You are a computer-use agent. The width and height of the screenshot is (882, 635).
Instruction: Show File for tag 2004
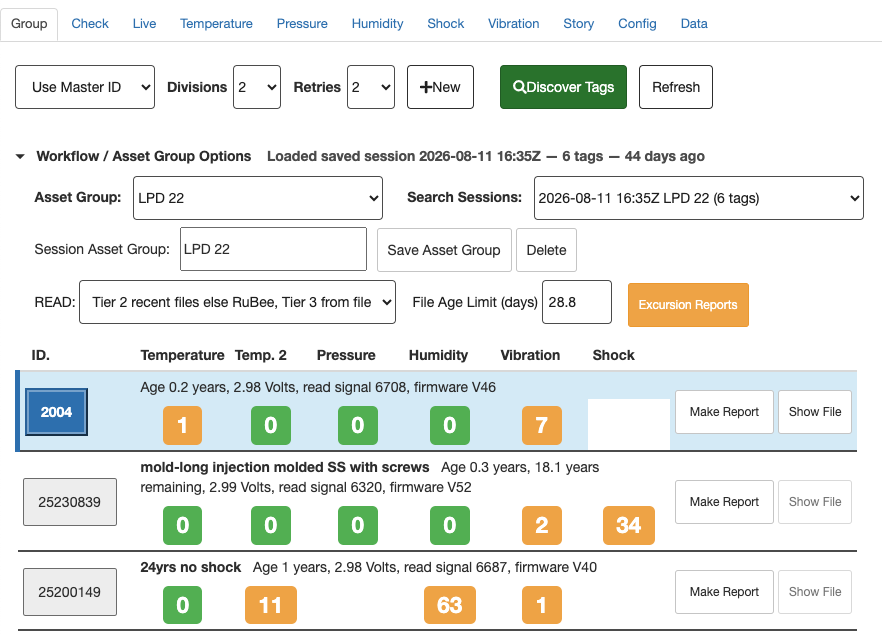click(x=814, y=412)
